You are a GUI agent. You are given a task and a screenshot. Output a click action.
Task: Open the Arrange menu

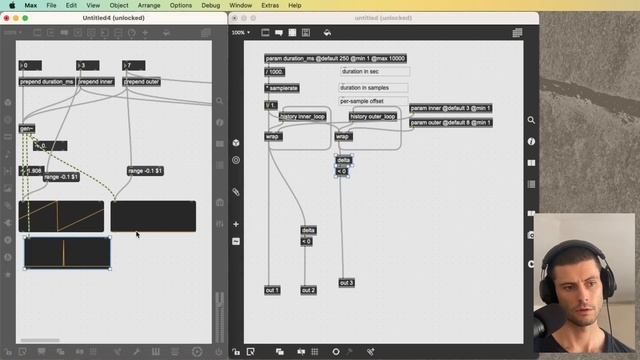click(149, 5)
